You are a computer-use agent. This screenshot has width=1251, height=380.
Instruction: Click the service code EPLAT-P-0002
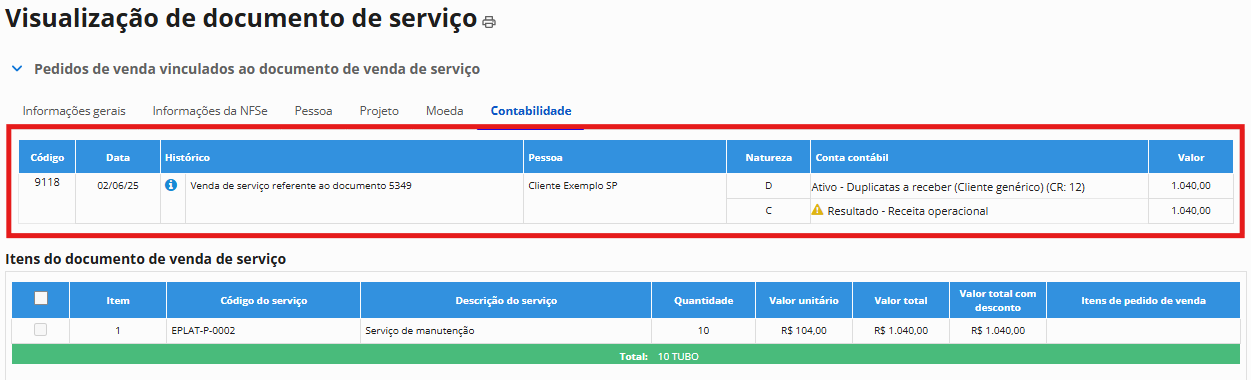click(203, 330)
